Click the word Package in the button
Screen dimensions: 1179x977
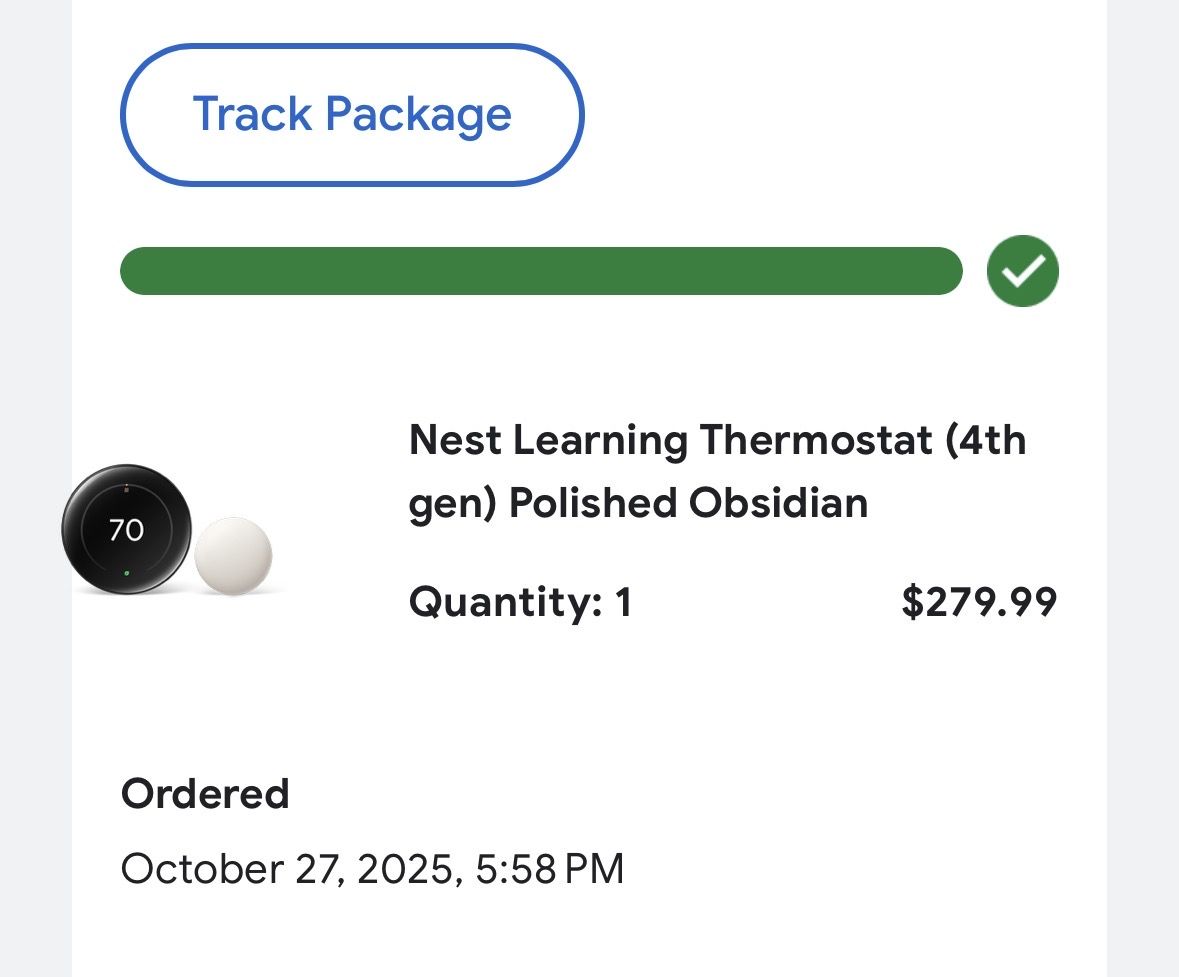418,115
